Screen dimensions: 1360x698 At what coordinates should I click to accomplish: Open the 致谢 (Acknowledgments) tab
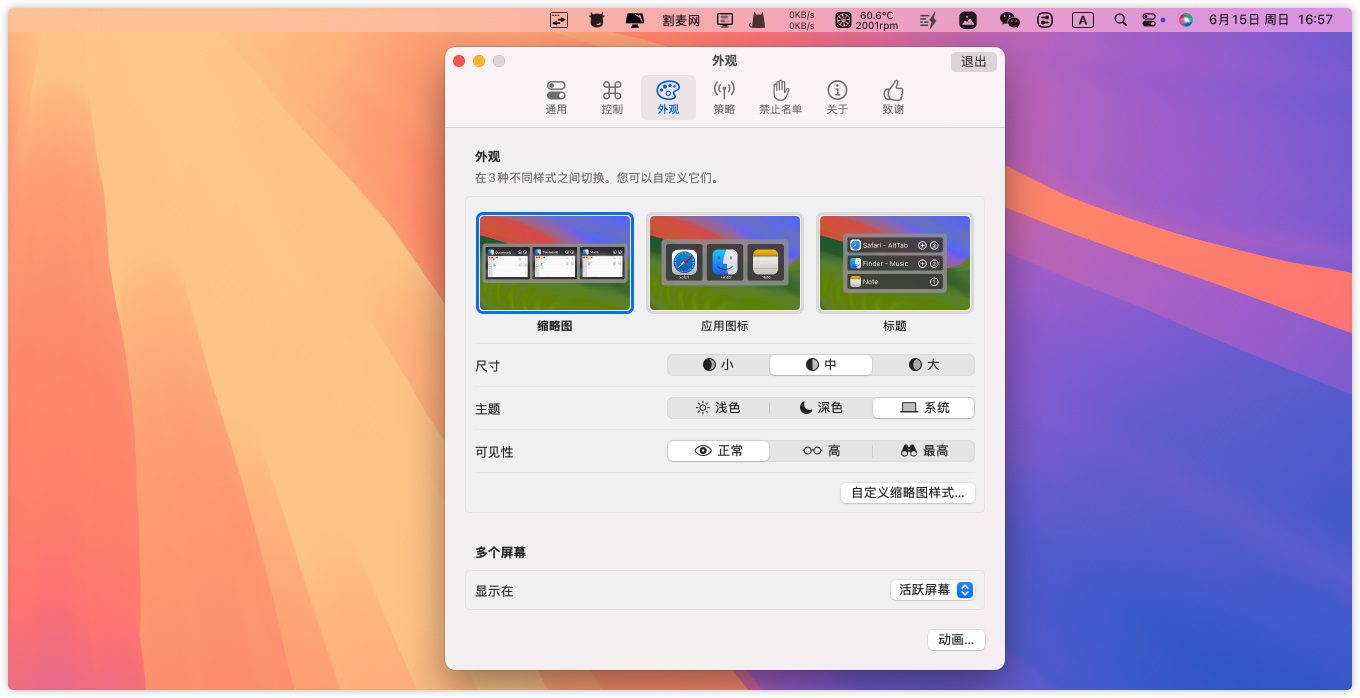(893, 97)
